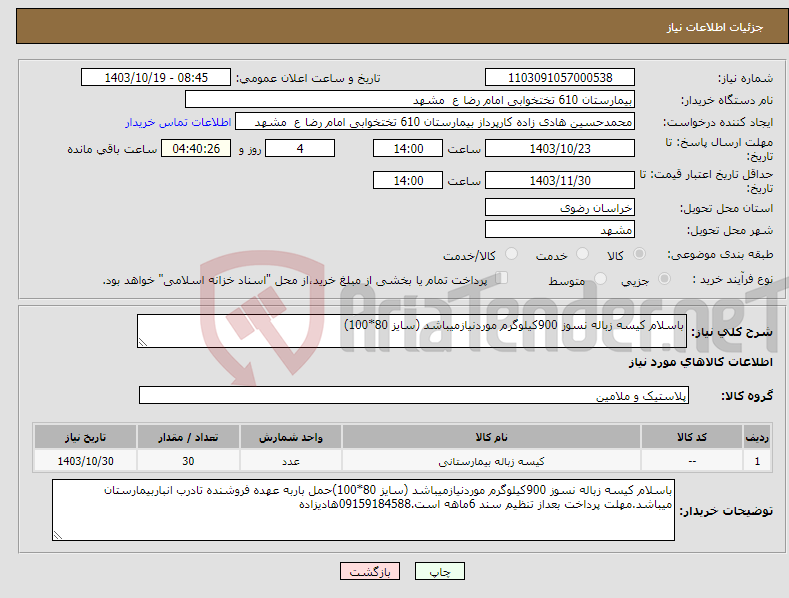Click the نام کالا column header

coord(491,437)
